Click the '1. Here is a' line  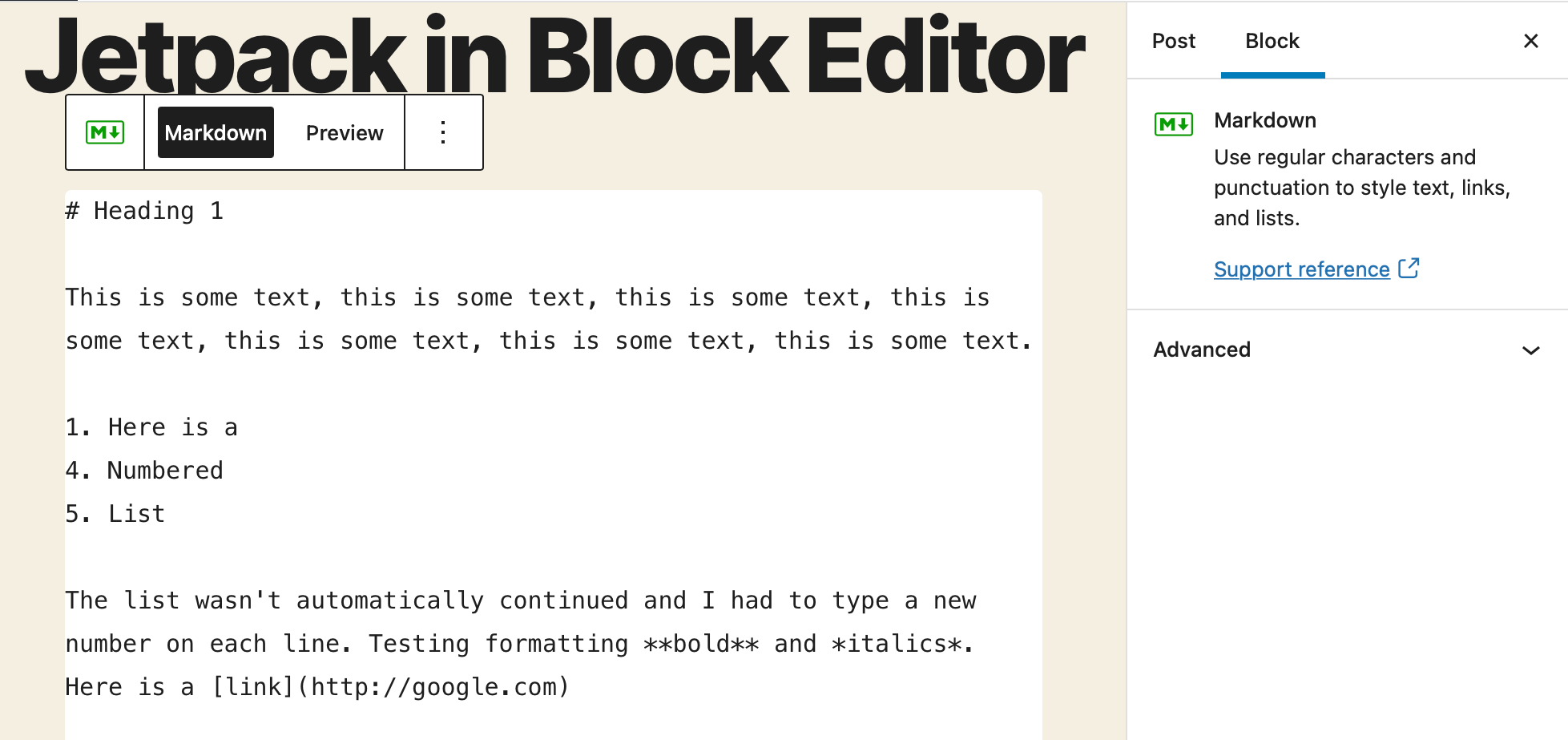click(151, 427)
